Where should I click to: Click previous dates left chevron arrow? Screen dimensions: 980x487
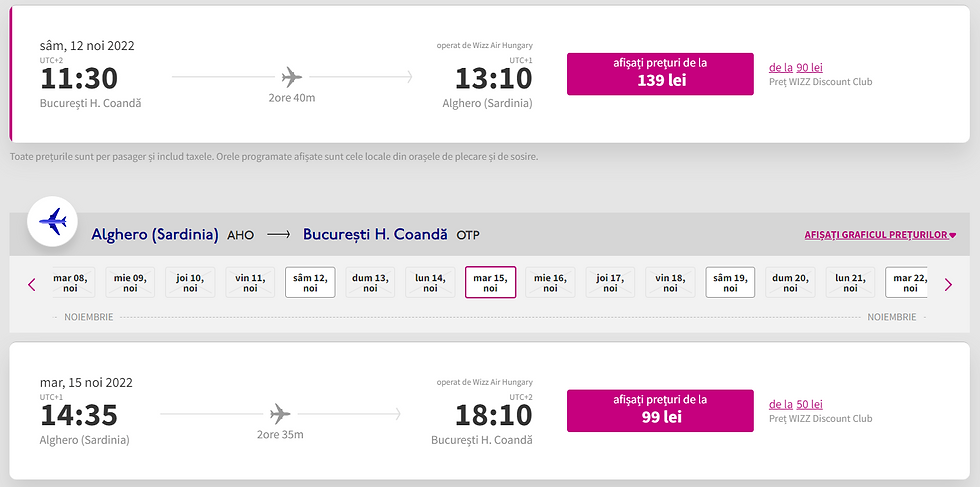tap(32, 284)
